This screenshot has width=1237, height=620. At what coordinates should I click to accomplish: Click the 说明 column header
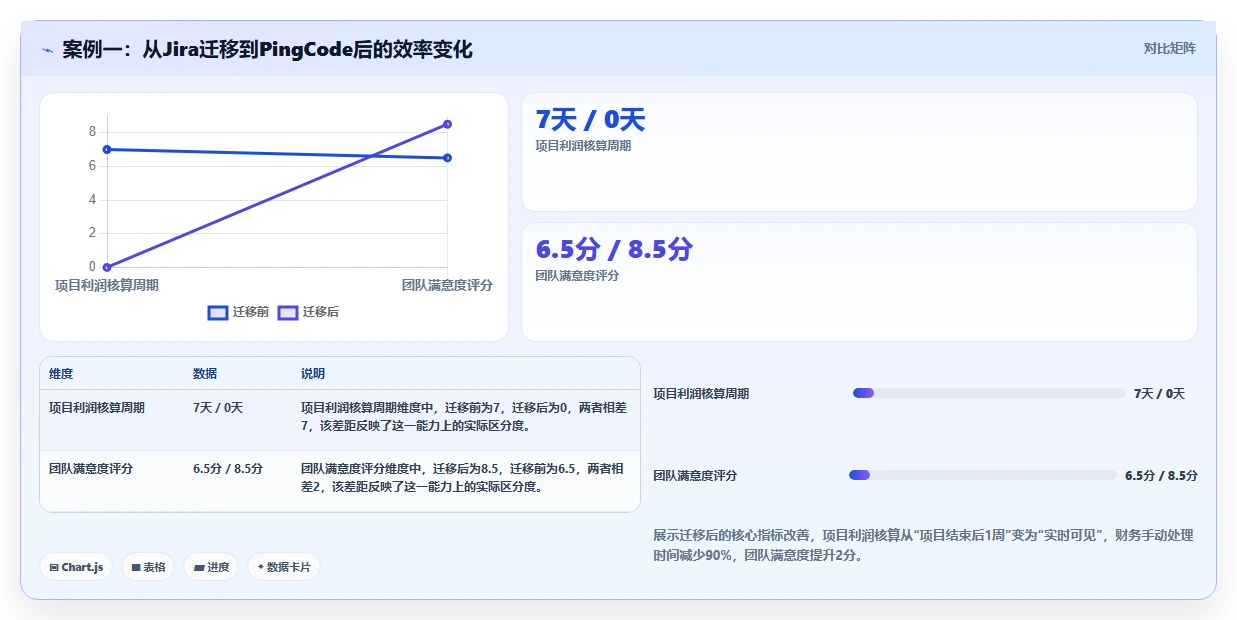(x=313, y=374)
